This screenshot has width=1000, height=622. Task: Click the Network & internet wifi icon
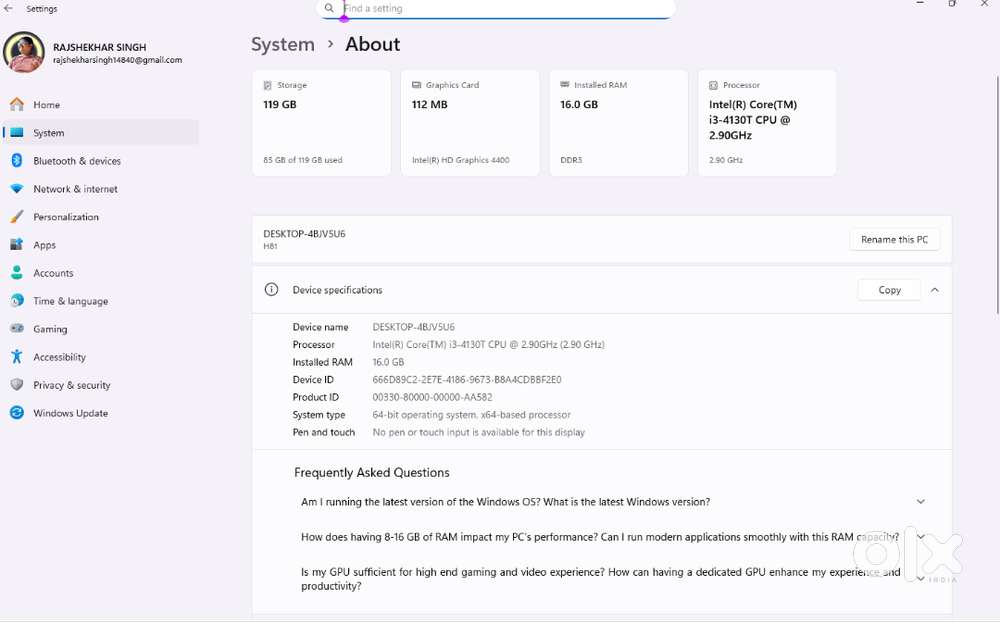click(16, 189)
